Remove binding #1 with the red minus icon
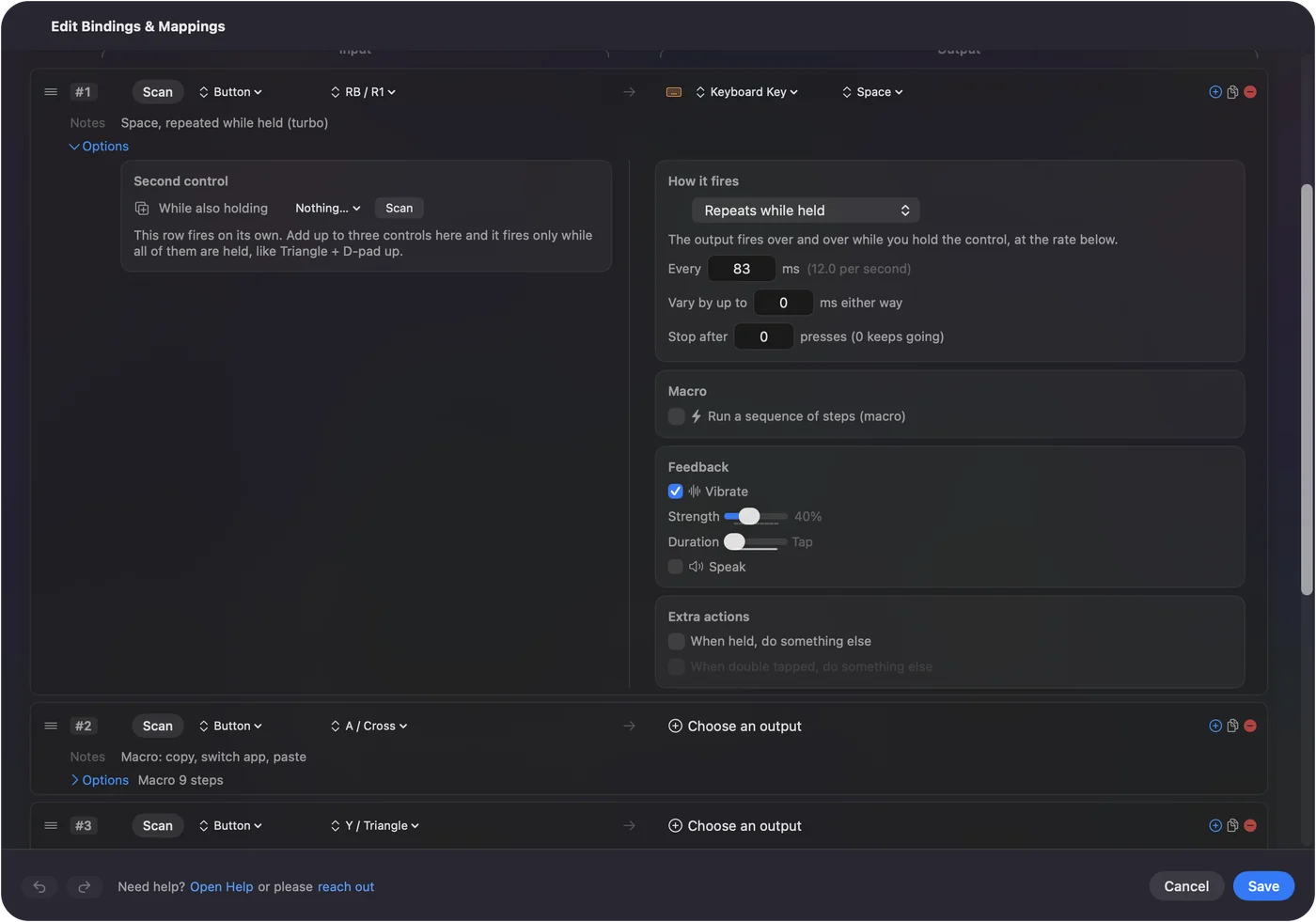The image size is (1316, 922). pos(1250,92)
